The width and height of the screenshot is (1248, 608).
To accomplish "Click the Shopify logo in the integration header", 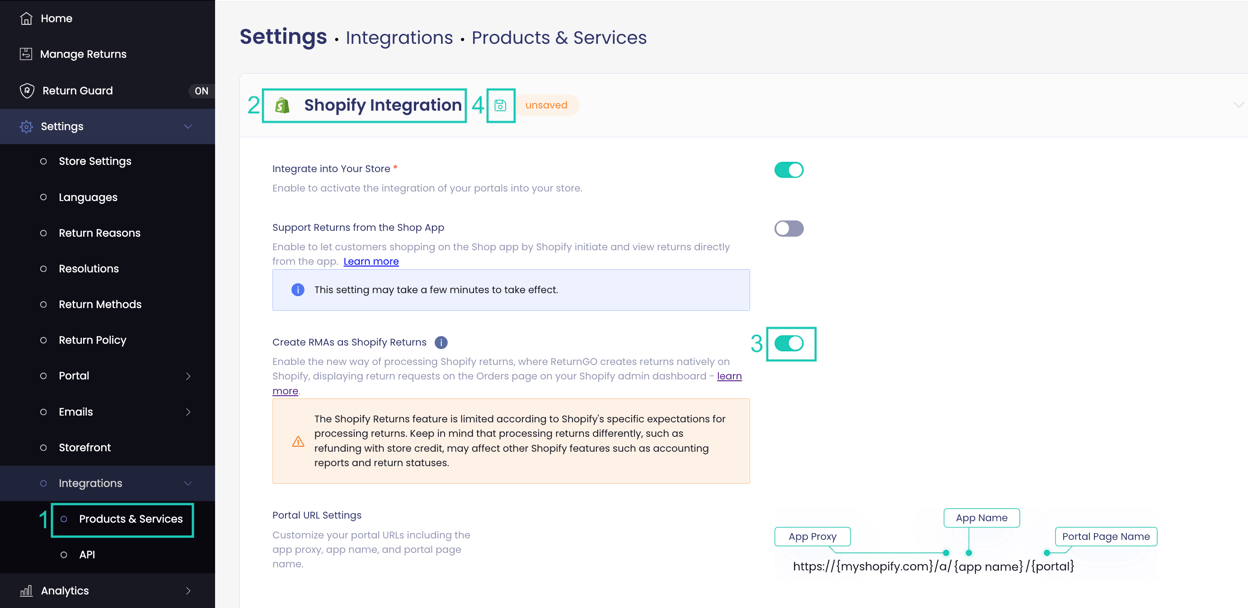I will click(x=281, y=104).
